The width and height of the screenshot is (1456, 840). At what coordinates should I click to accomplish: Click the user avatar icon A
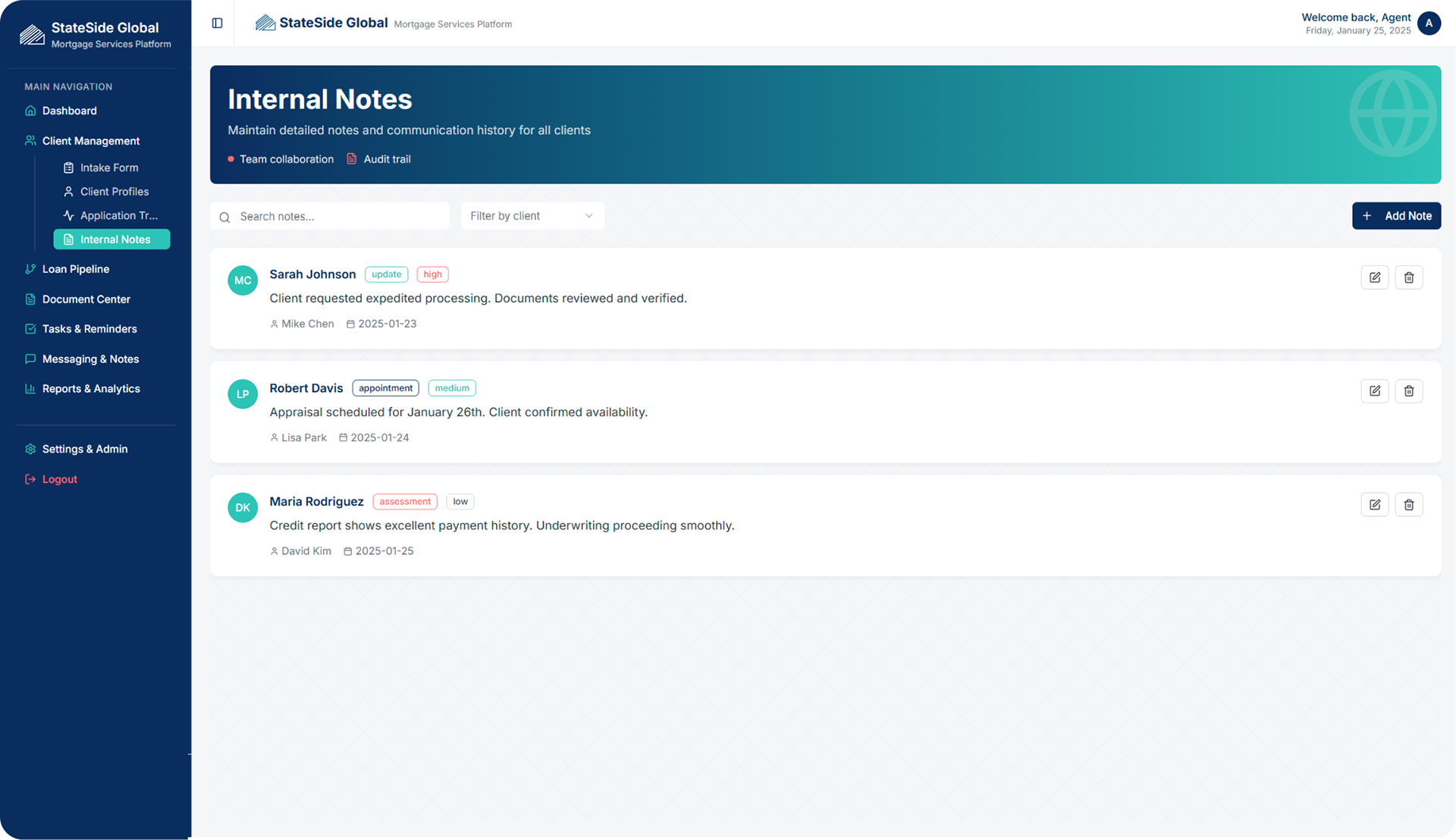pyautogui.click(x=1429, y=24)
